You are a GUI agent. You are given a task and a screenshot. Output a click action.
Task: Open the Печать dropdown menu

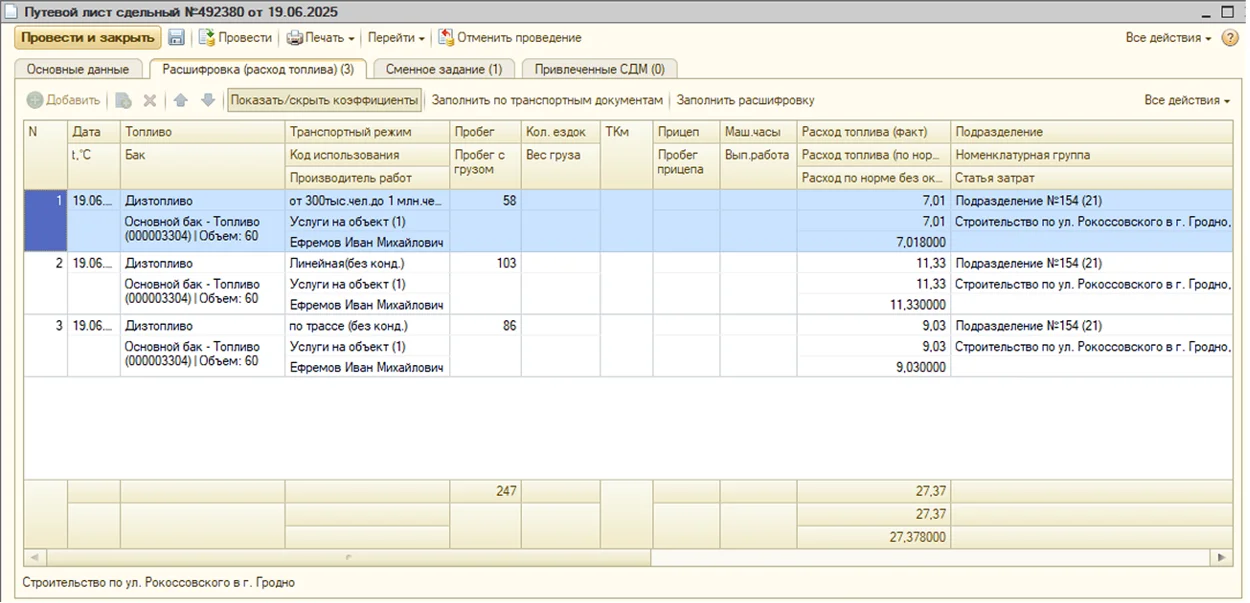321,38
